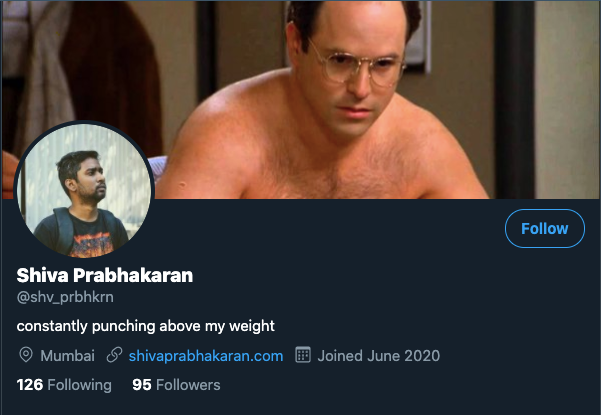Open Shiva Prabhakaran's circular profile photo
The image size is (601, 415).
(84, 190)
